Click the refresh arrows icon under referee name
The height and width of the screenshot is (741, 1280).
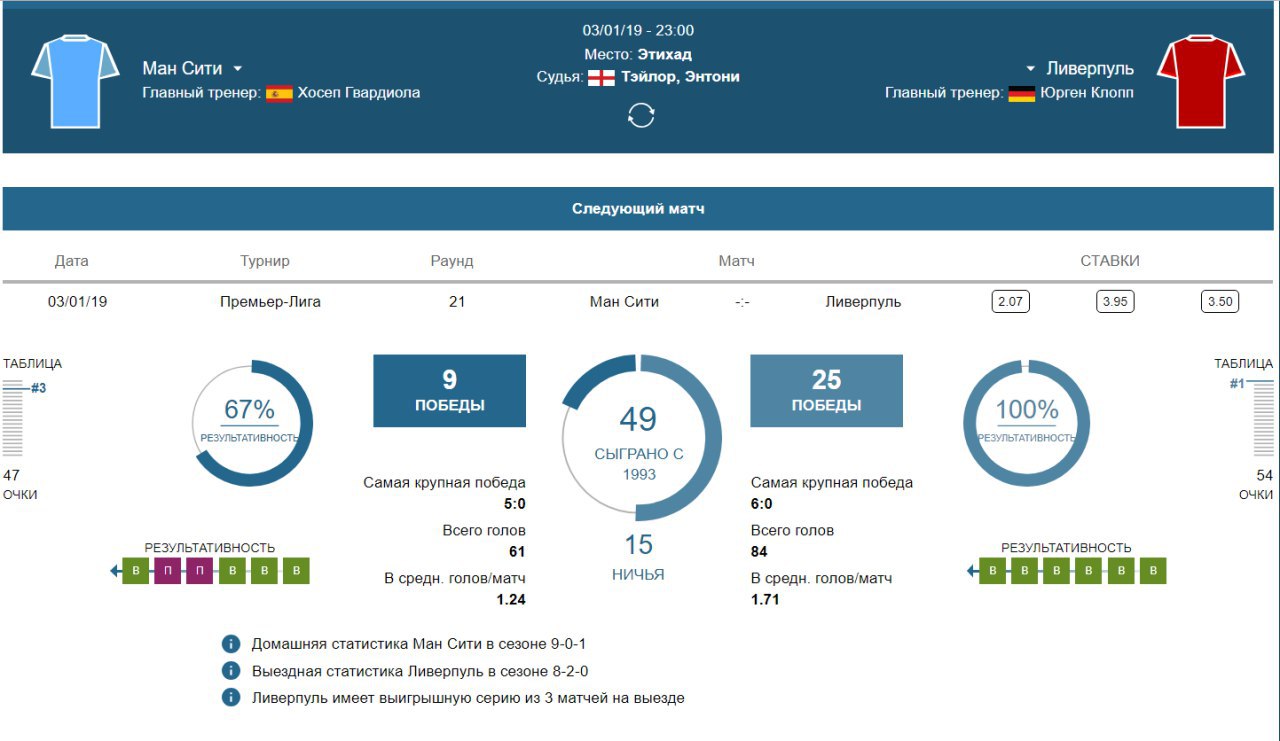coord(640,116)
